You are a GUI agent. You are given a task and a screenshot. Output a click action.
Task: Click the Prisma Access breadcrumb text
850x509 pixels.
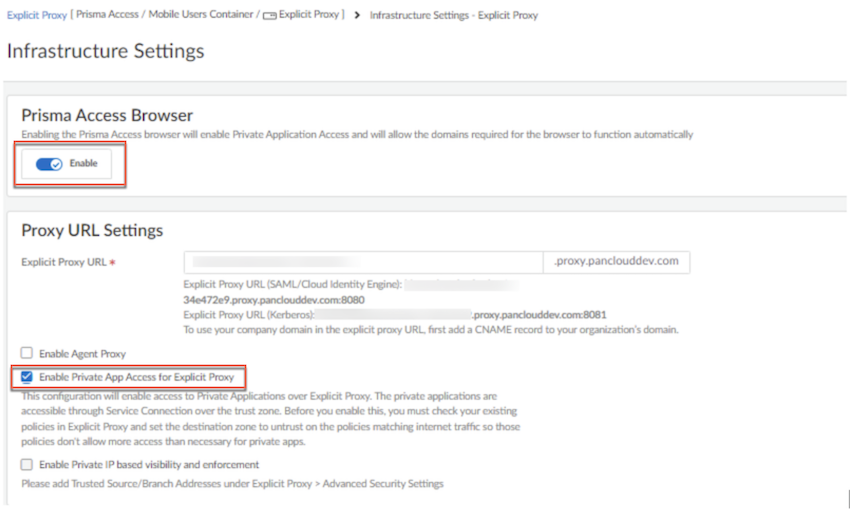[107, 15]
